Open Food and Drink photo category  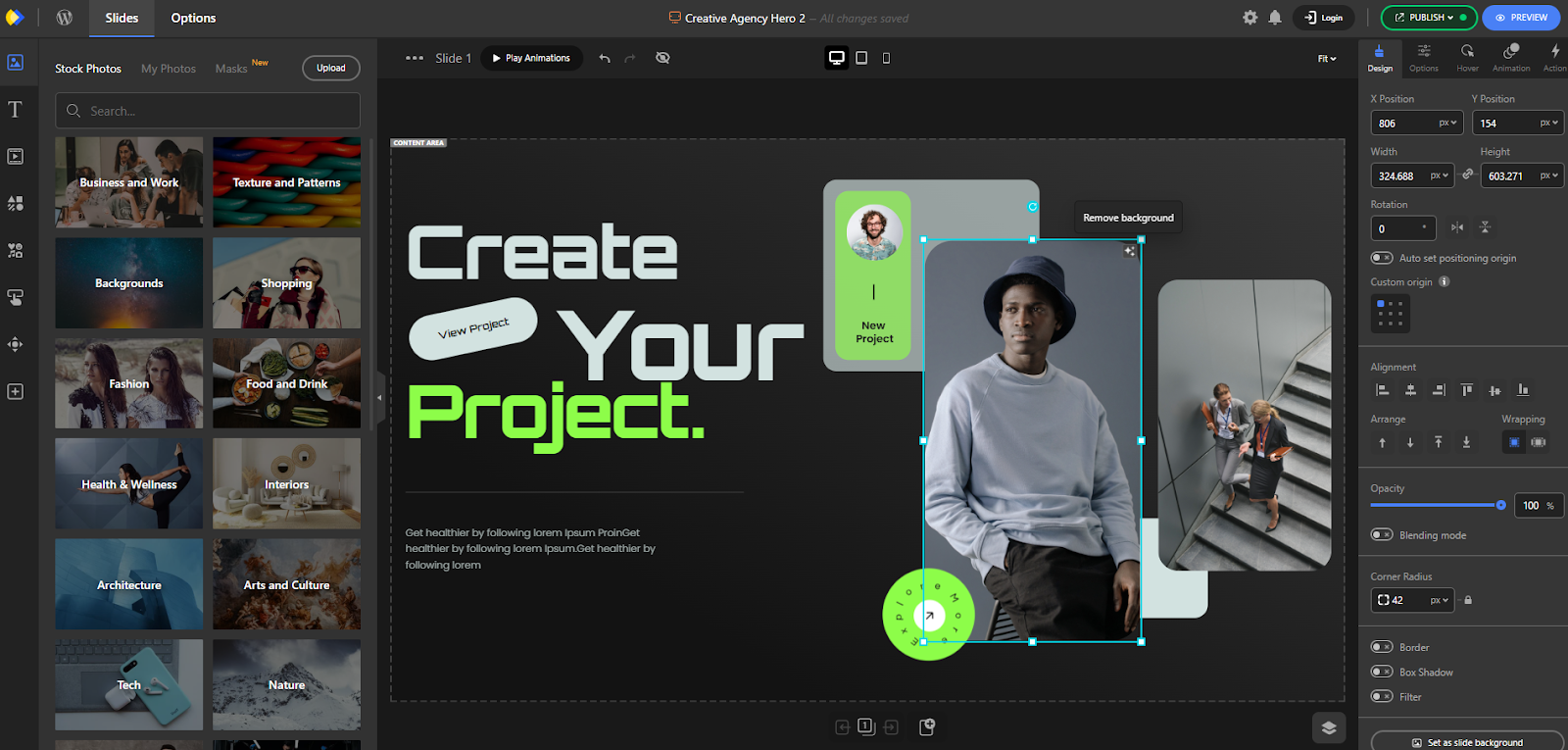tap(286, 383)
